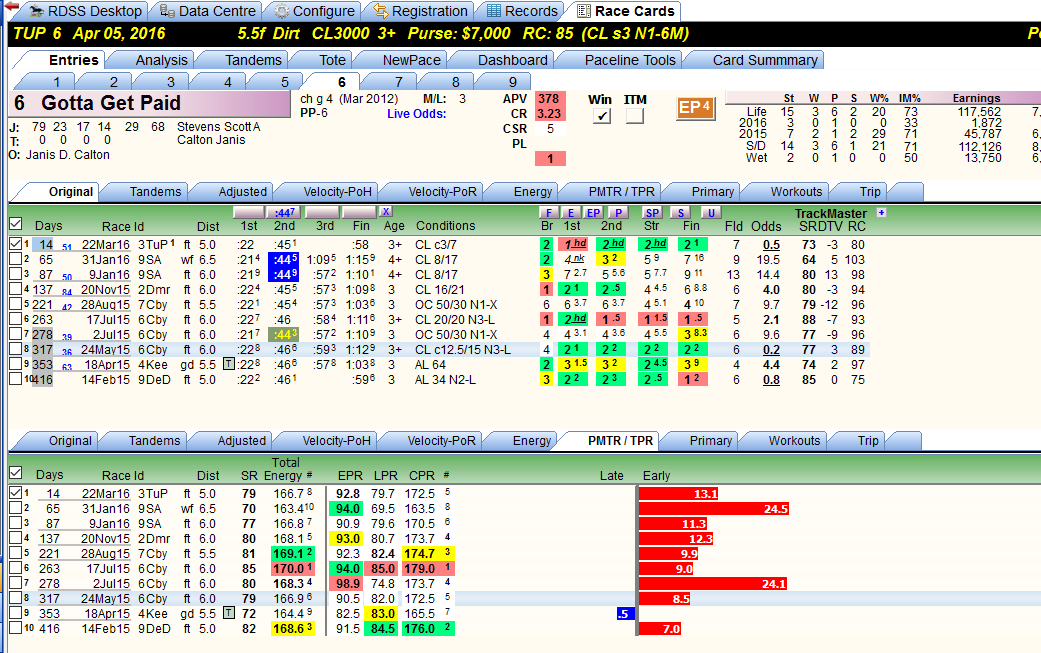The height and width of the screenshot is (653, 1041).
Task: Toggle select-all checkbox in PMTR/TPR header
Action: coord(16,472)
